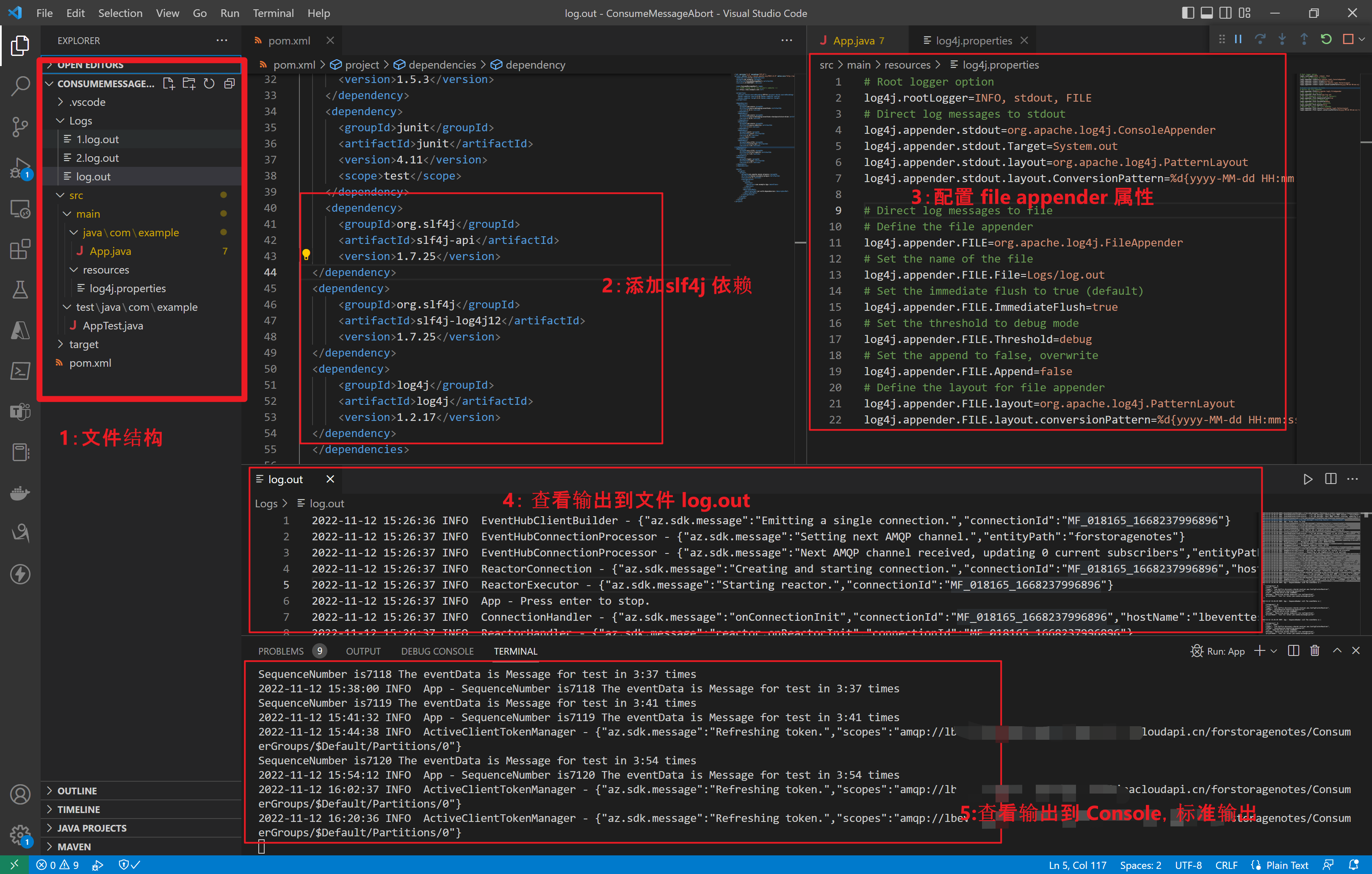Click the CRLF line ending indicator
Screen dimensions: 1372x874
pyautogui.click(x=1226, y=865)
